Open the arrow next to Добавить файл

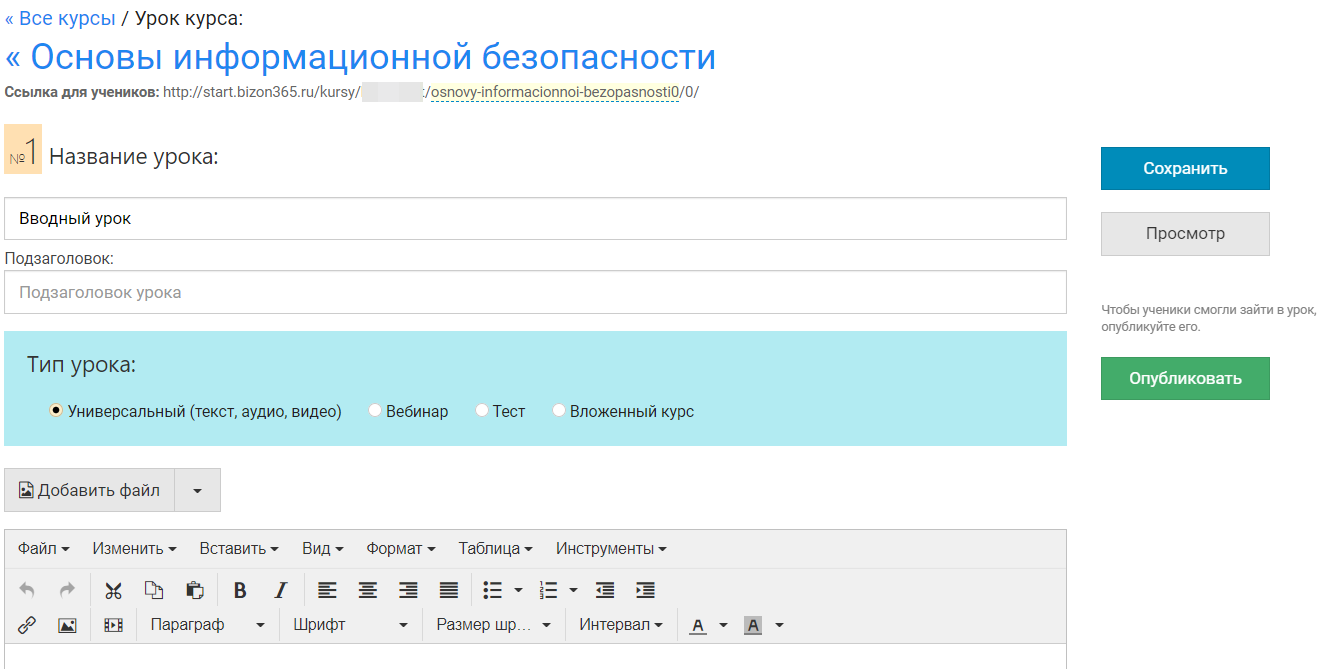point(197,490)
